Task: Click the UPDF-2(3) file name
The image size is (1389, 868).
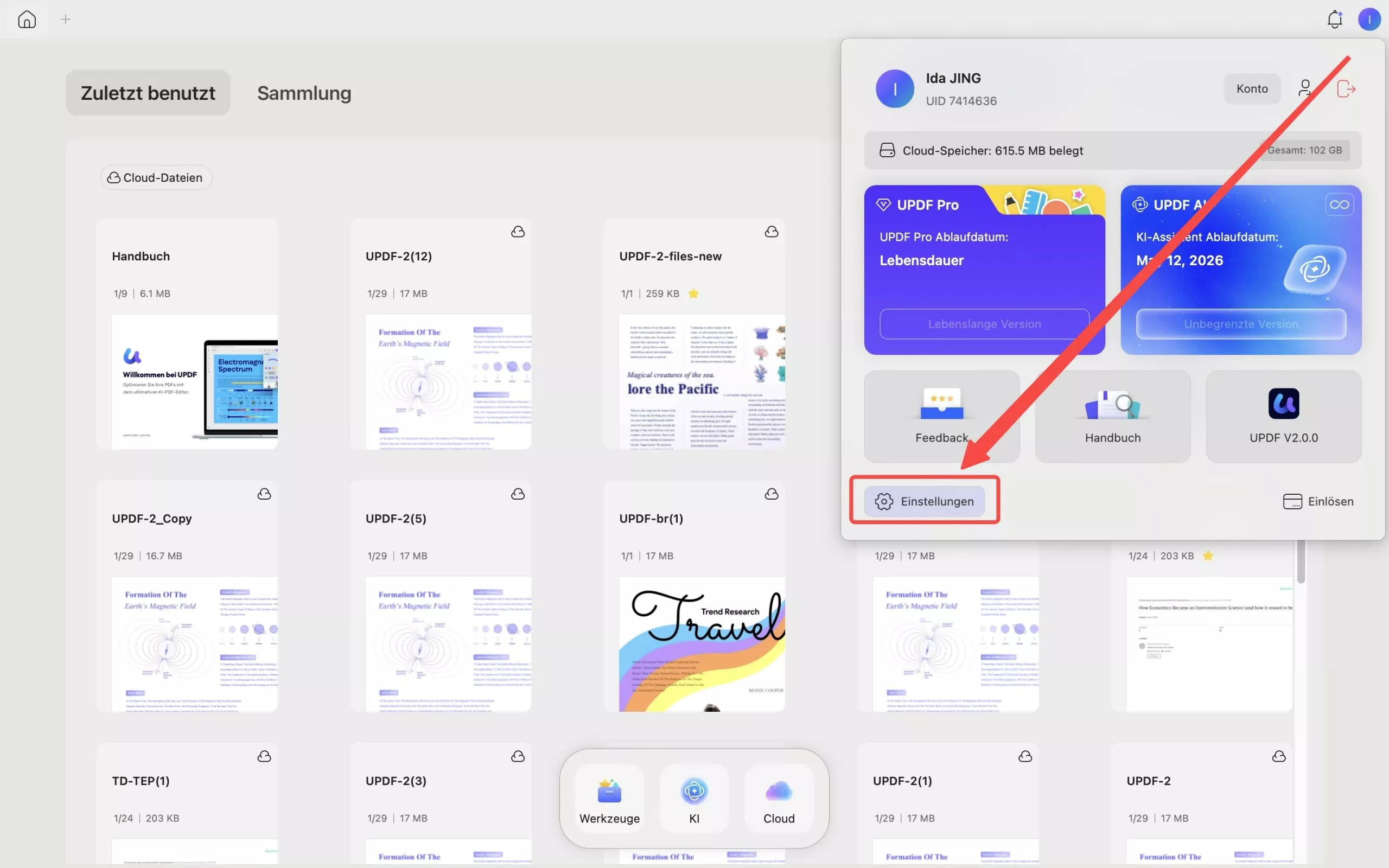Action: 396,781
